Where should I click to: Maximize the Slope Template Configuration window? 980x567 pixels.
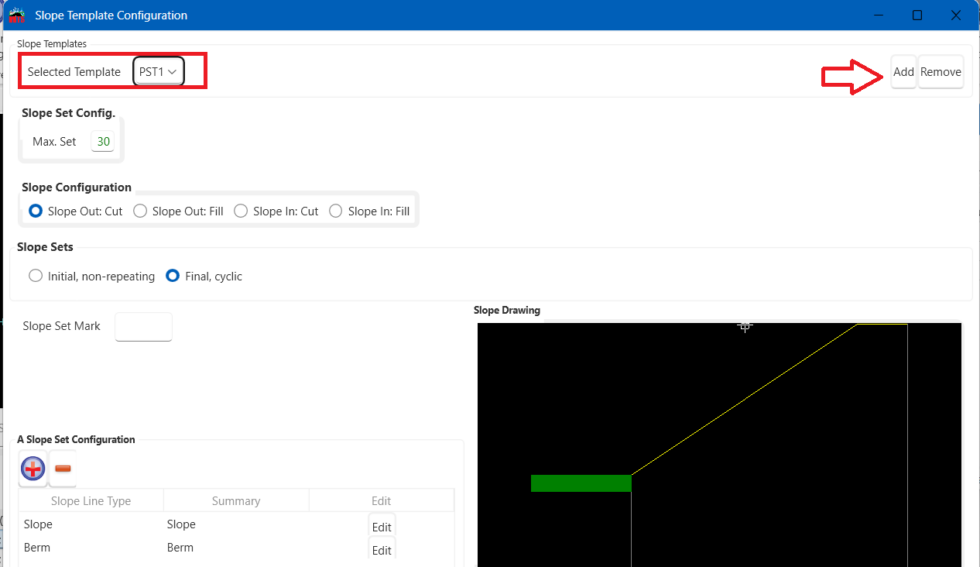917,15
